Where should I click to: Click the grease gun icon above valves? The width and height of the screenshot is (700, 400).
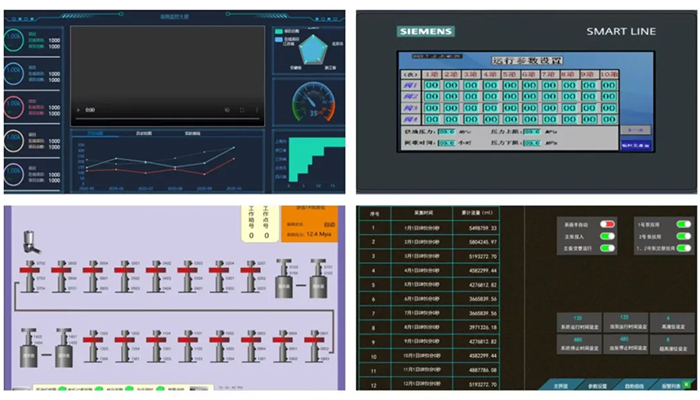tap(31, 242)
